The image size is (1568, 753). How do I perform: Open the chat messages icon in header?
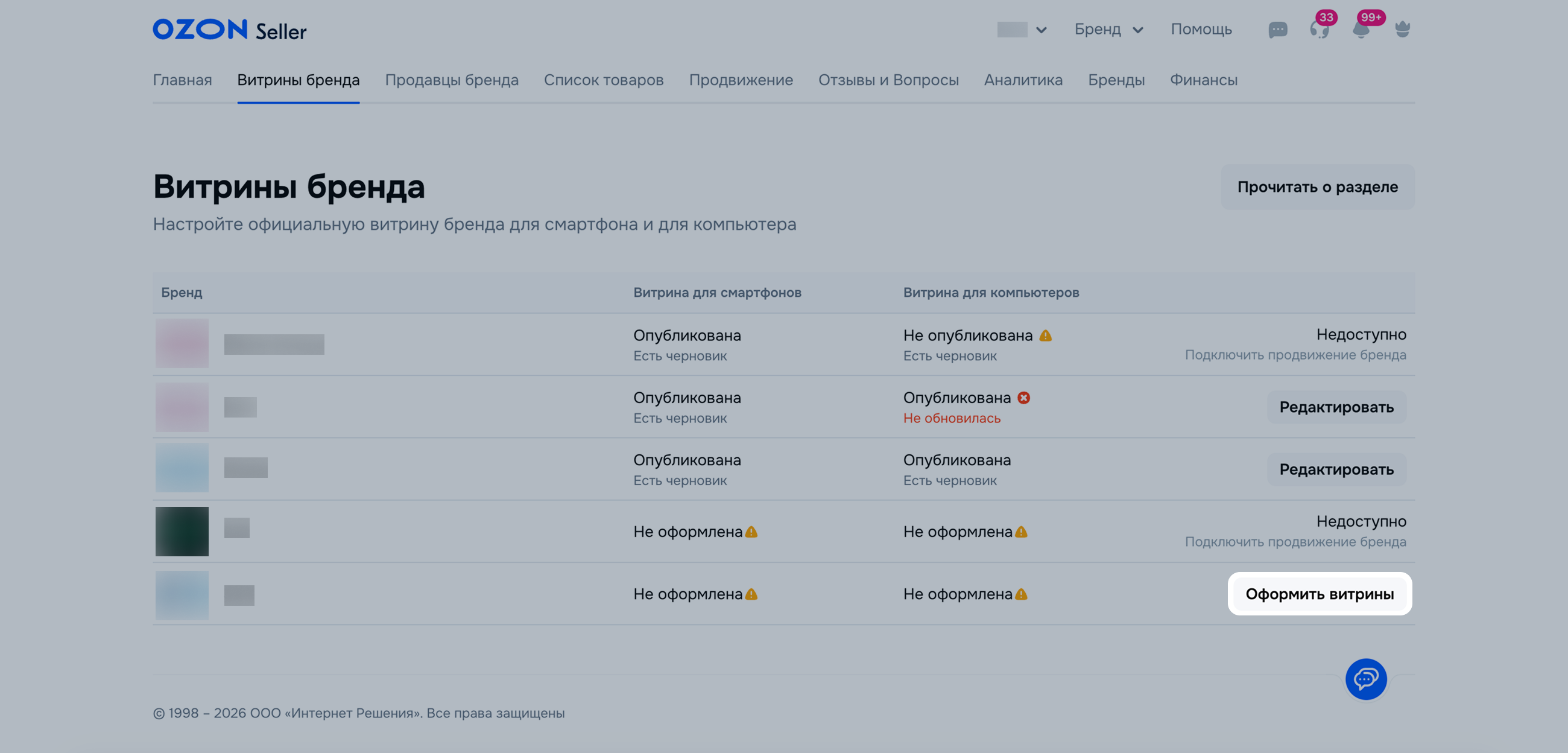click(x=1277, y=29)
